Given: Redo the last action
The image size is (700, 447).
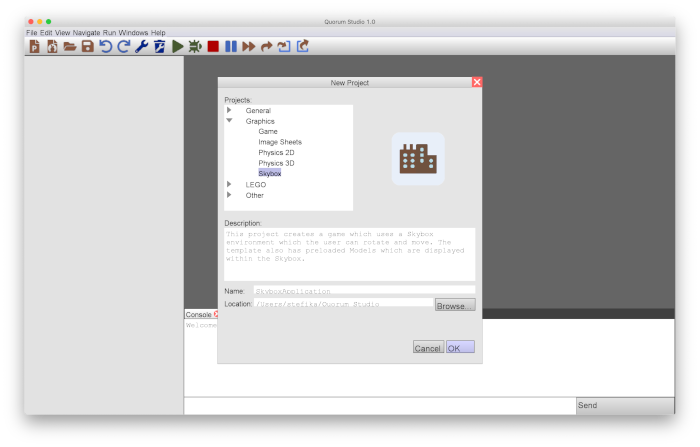Looking at the screenshot, I should (124, 46).
